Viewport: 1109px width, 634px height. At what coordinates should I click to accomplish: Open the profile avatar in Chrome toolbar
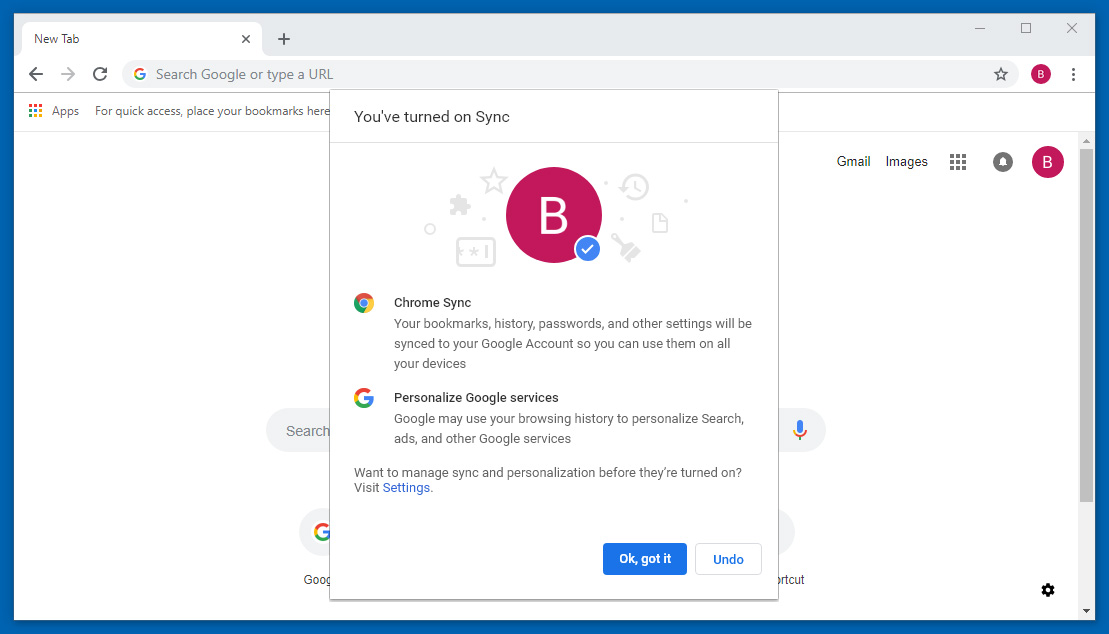(x=1040, y=74)
